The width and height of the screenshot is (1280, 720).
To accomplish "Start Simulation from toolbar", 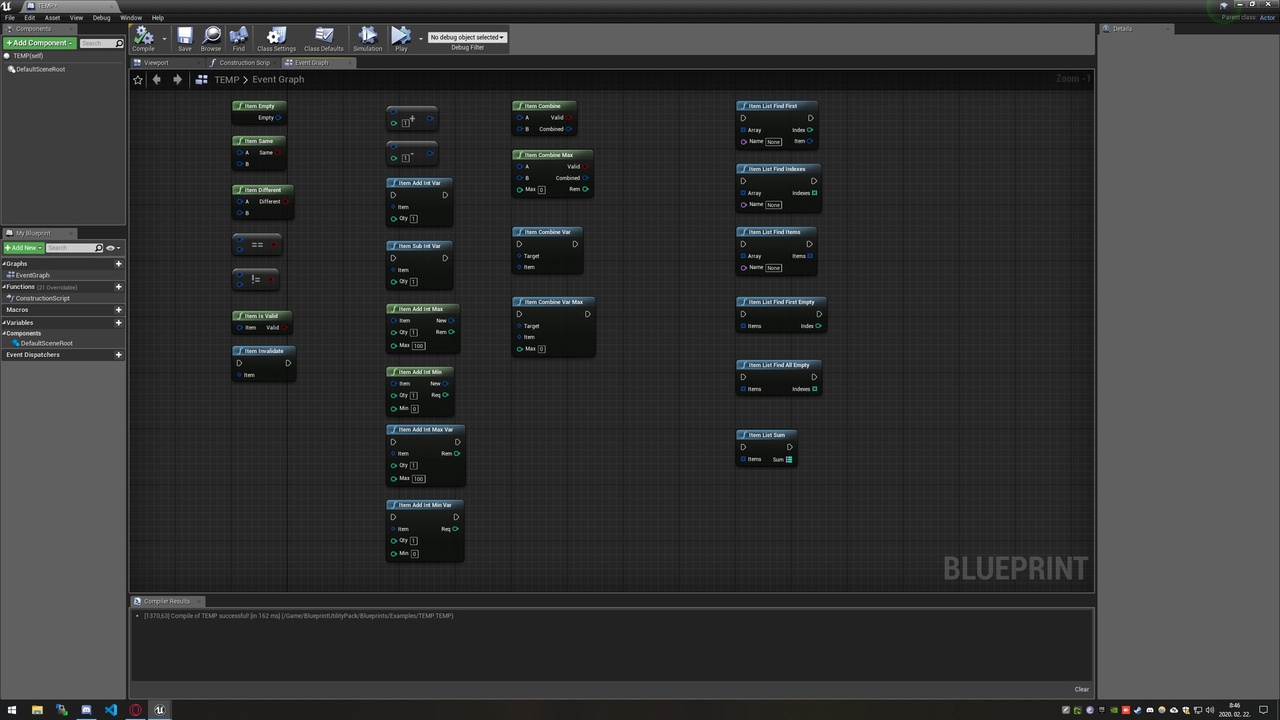I will pos(367,39).
